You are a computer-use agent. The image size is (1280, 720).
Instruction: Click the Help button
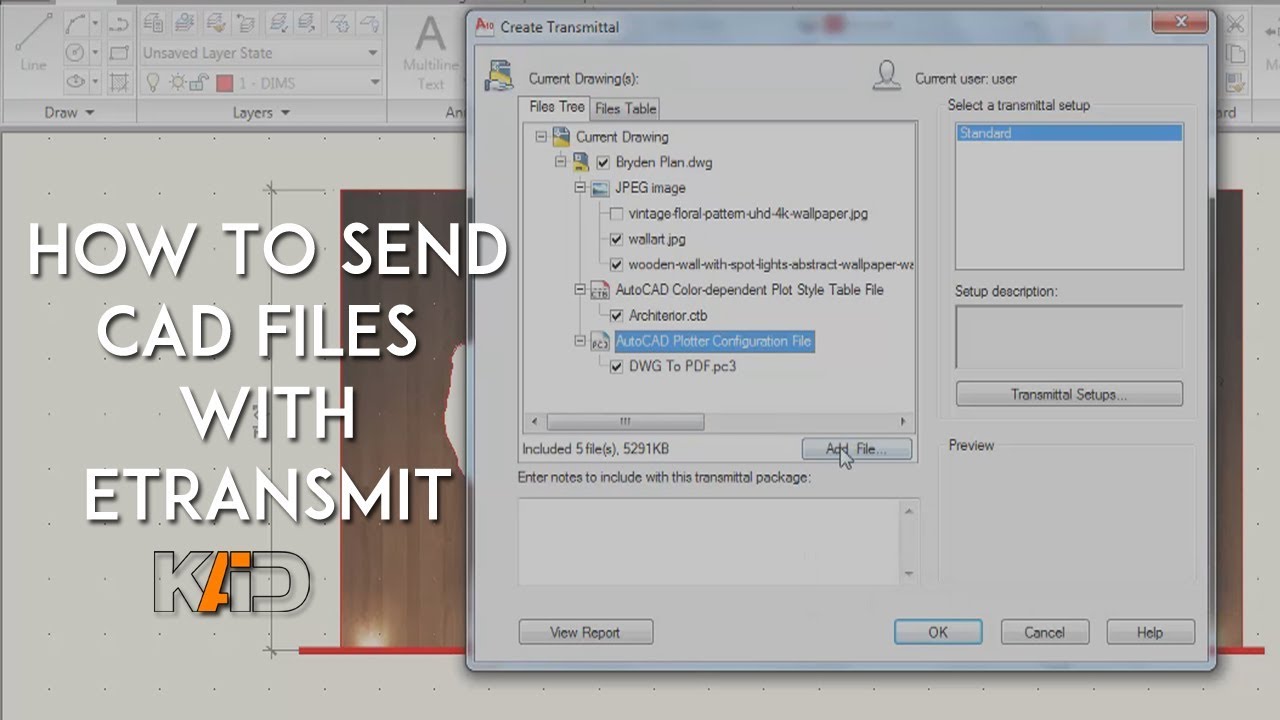pyautogui.click(x=1149, y=632)
